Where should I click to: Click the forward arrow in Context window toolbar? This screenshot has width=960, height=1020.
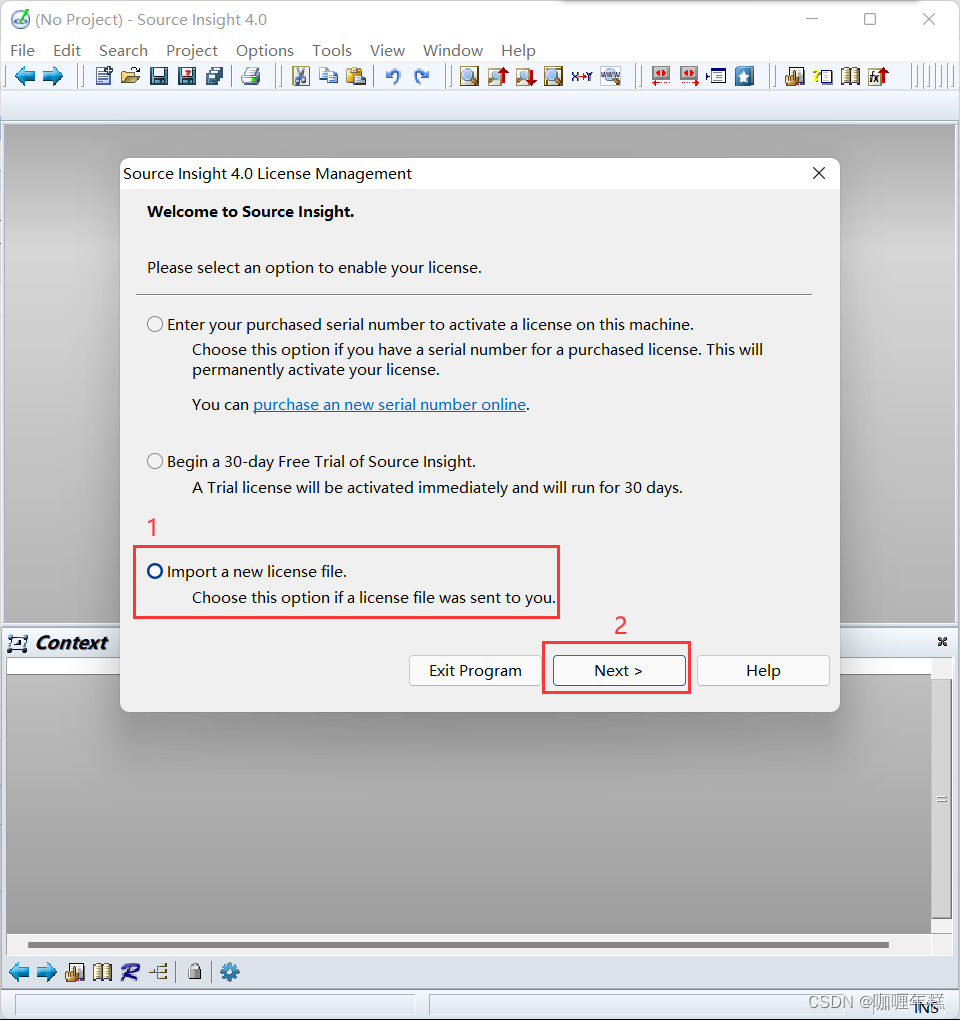point(47,972)
